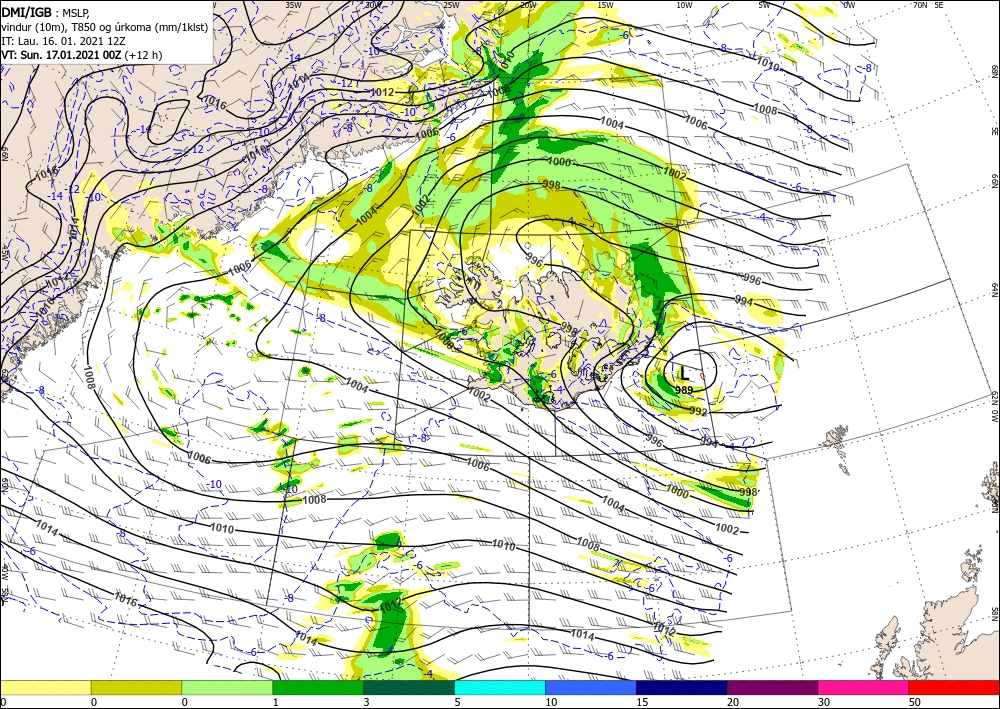Image resolution: width=1000 pixels, height=709 pixels.
Task: Click the '35W' longitude label at top
Action: 293,5
